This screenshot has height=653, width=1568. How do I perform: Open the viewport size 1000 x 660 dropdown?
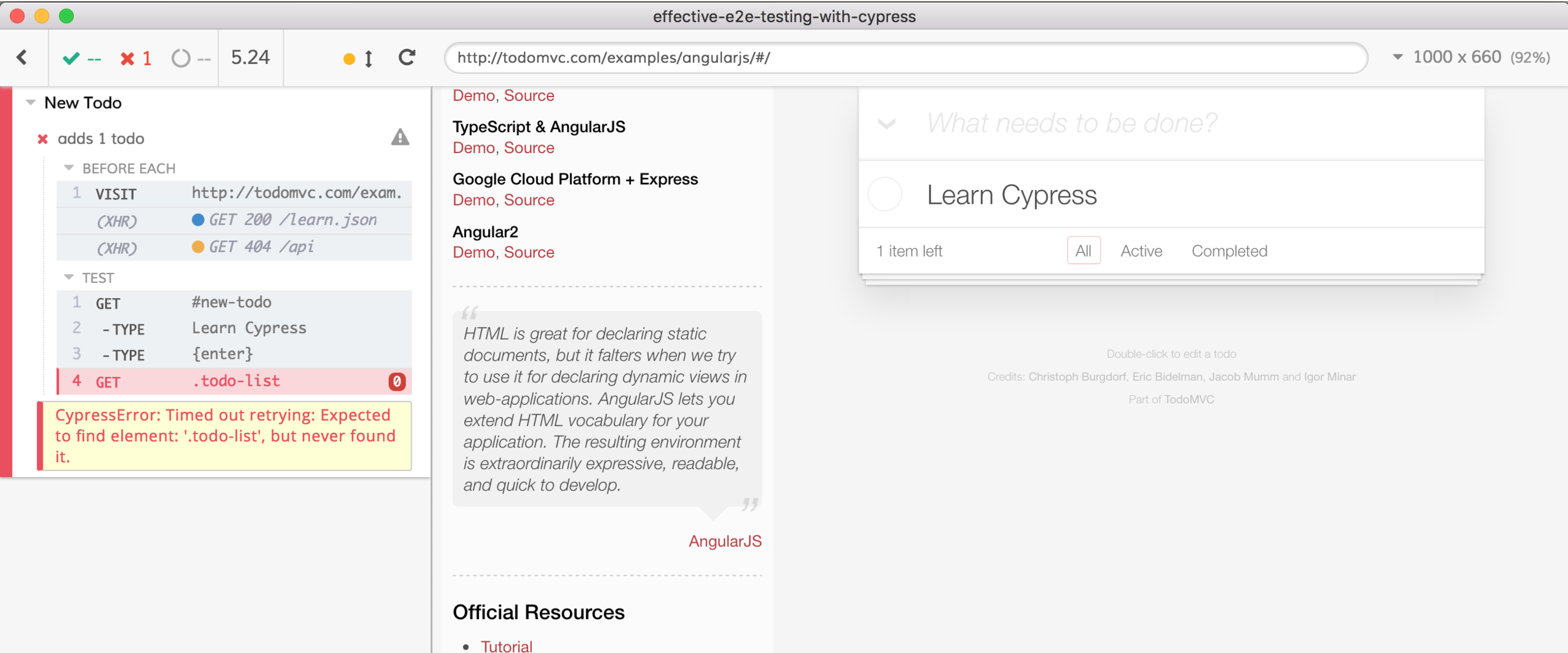(1471, 57)
